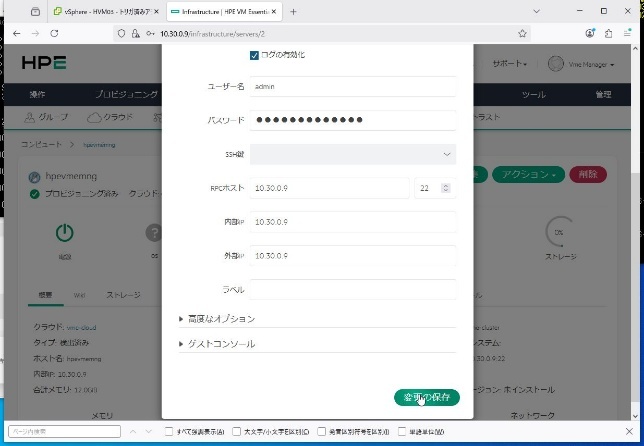Click the user avatar icon in header

point(556,64)
